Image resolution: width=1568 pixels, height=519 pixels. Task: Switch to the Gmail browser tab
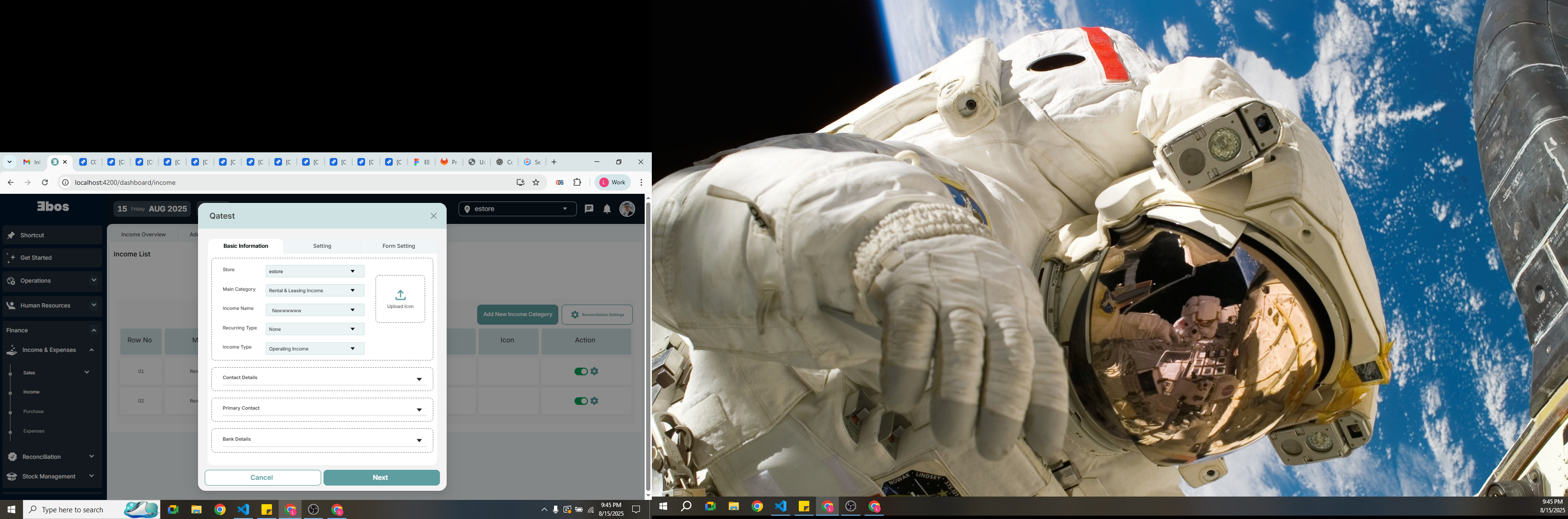point(31,162)
